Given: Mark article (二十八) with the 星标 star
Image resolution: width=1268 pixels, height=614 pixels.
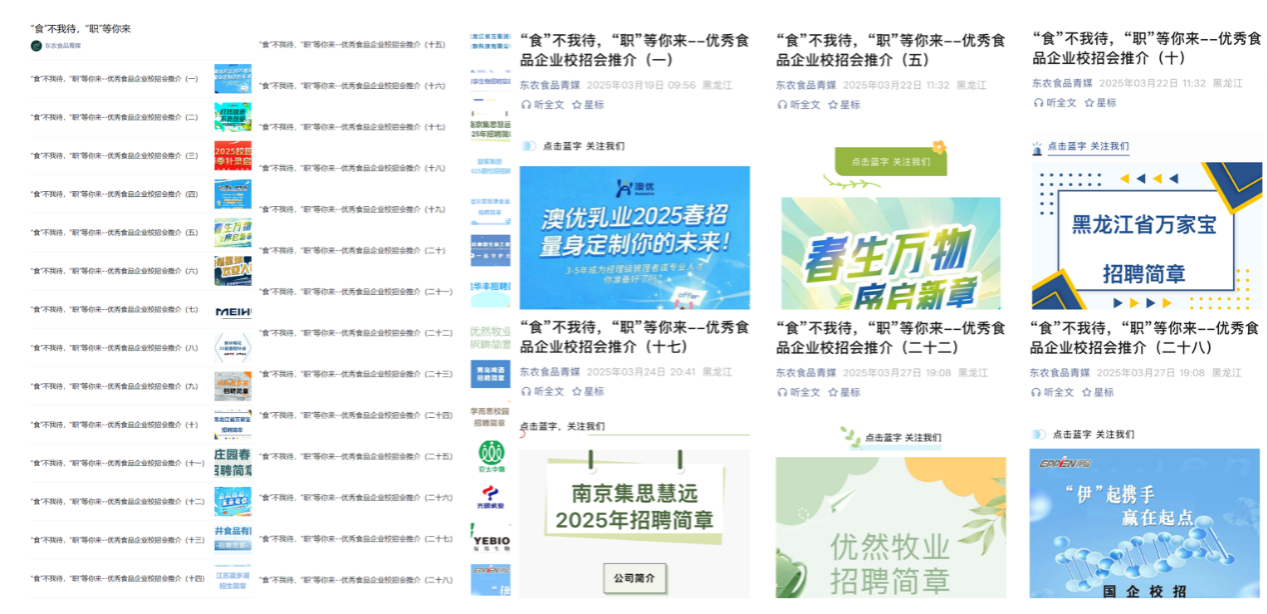Looking at the screenshot, I should click(1087, 392).
